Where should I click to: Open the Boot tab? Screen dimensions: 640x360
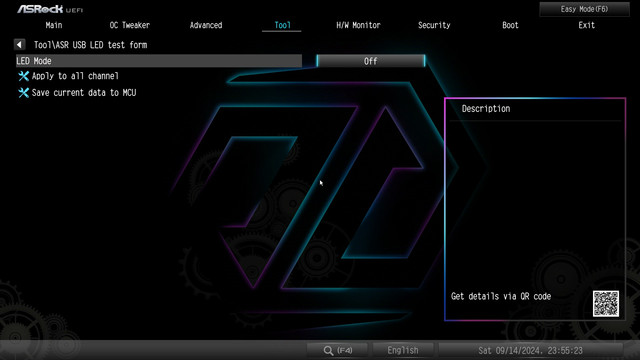click(x=510, y=25)
